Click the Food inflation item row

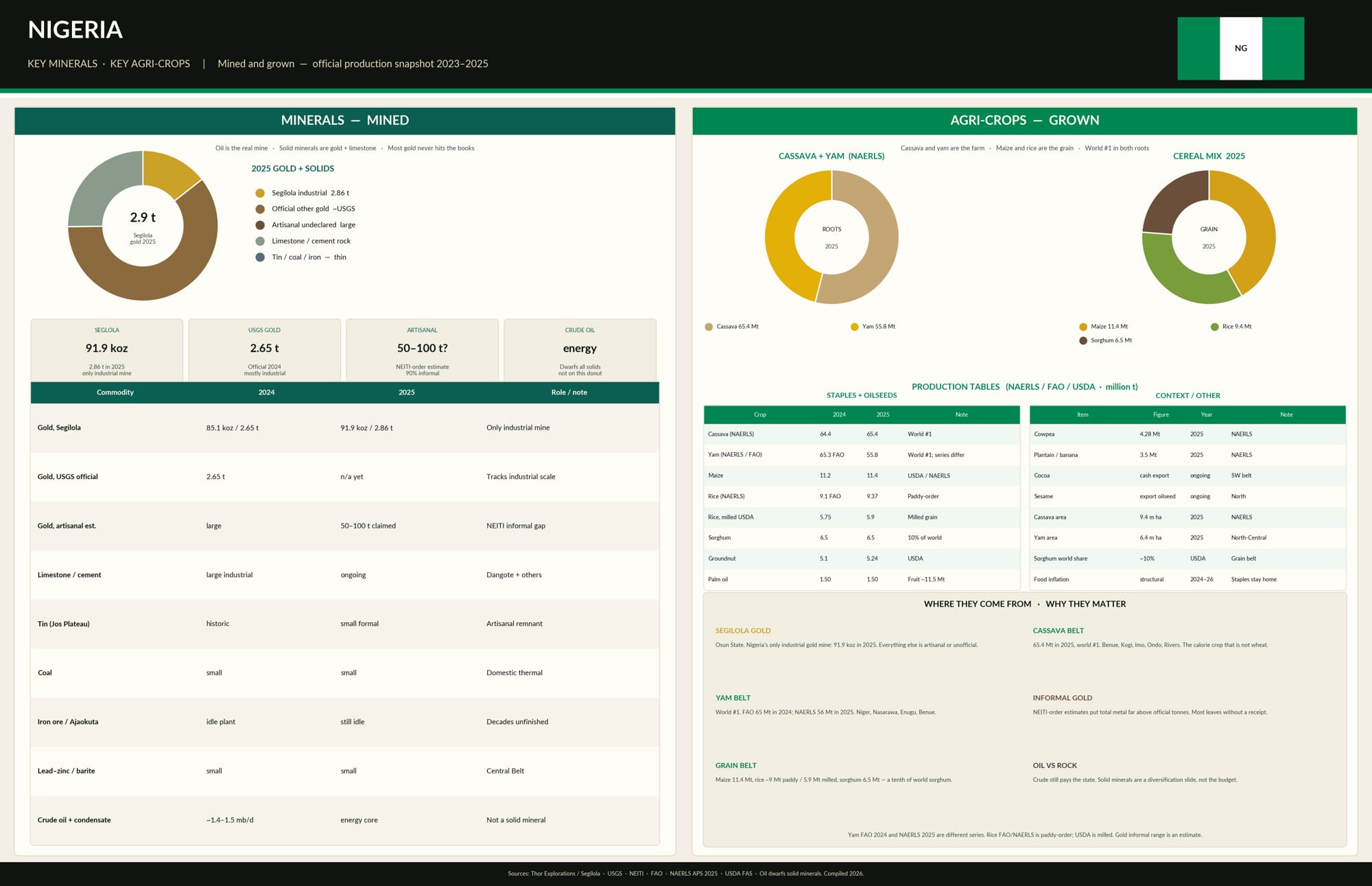(x=1187, y=580)
